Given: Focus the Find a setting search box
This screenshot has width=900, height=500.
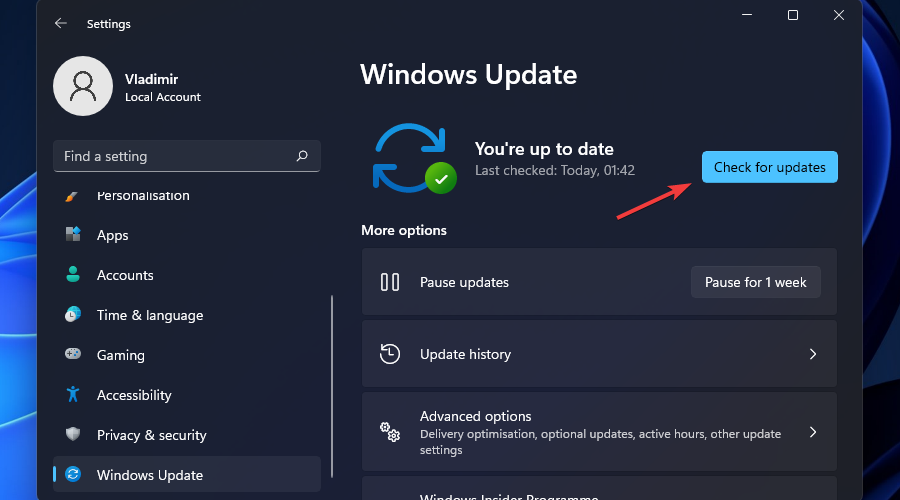Looking at the screenshot, I should [187, 156].
